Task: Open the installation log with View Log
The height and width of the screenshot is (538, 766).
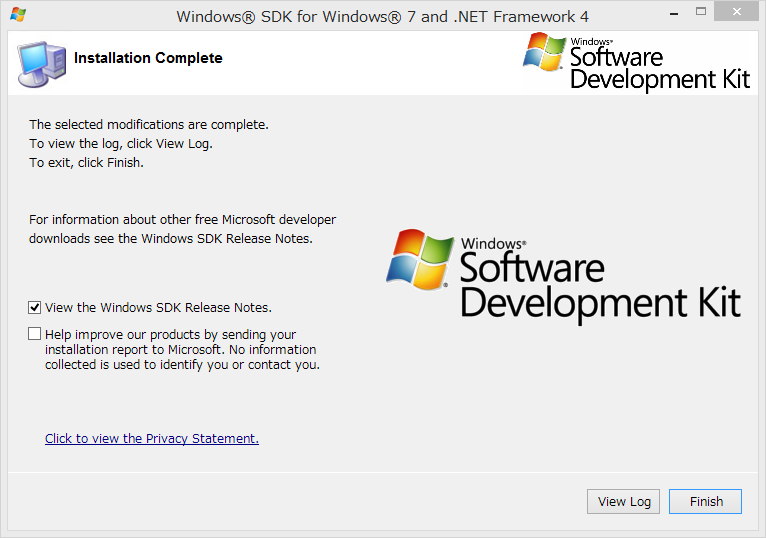Action: click(x=623, y=501)
